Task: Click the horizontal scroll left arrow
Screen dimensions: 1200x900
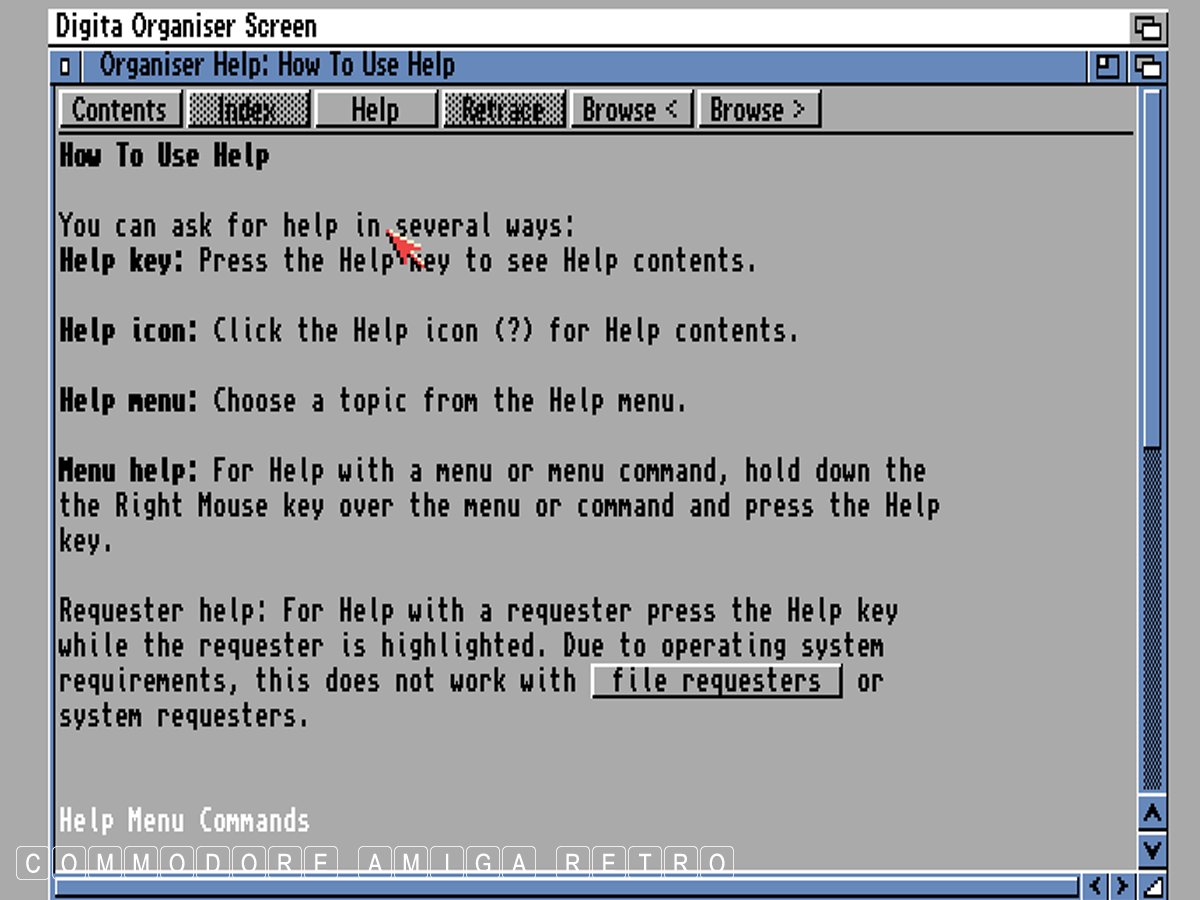Action: click(x=1097, y=886)
